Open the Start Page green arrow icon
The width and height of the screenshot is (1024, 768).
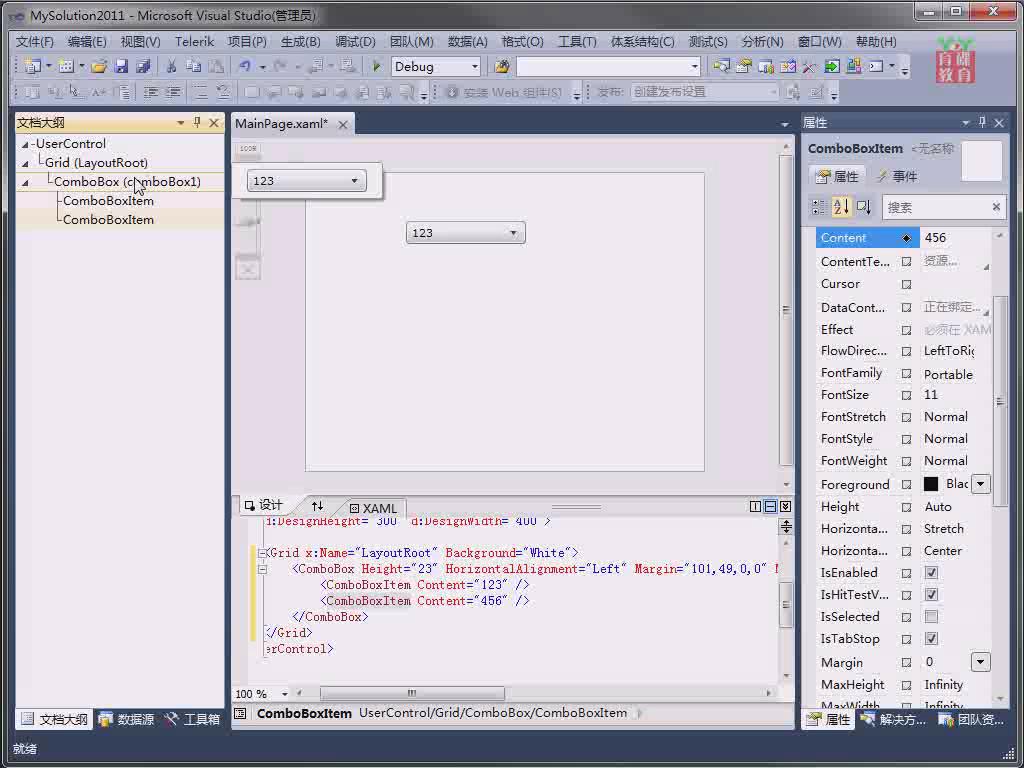tap(831, 66)
